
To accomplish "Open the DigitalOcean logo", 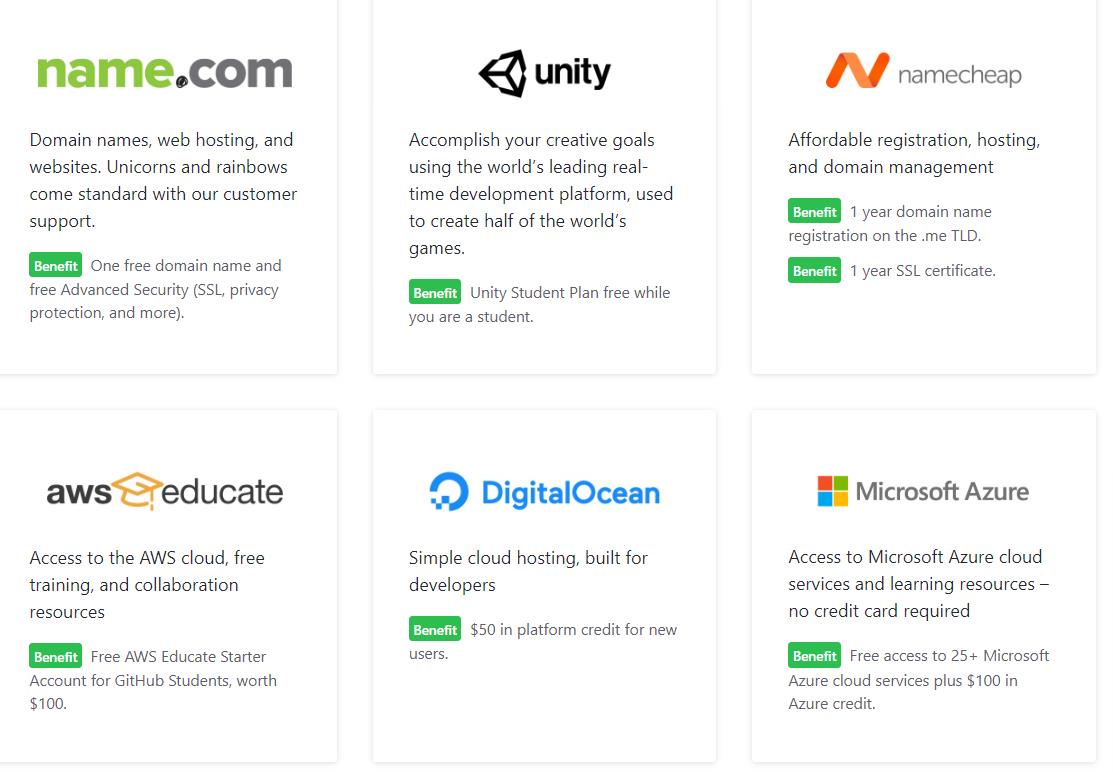I will pos(544,492).
